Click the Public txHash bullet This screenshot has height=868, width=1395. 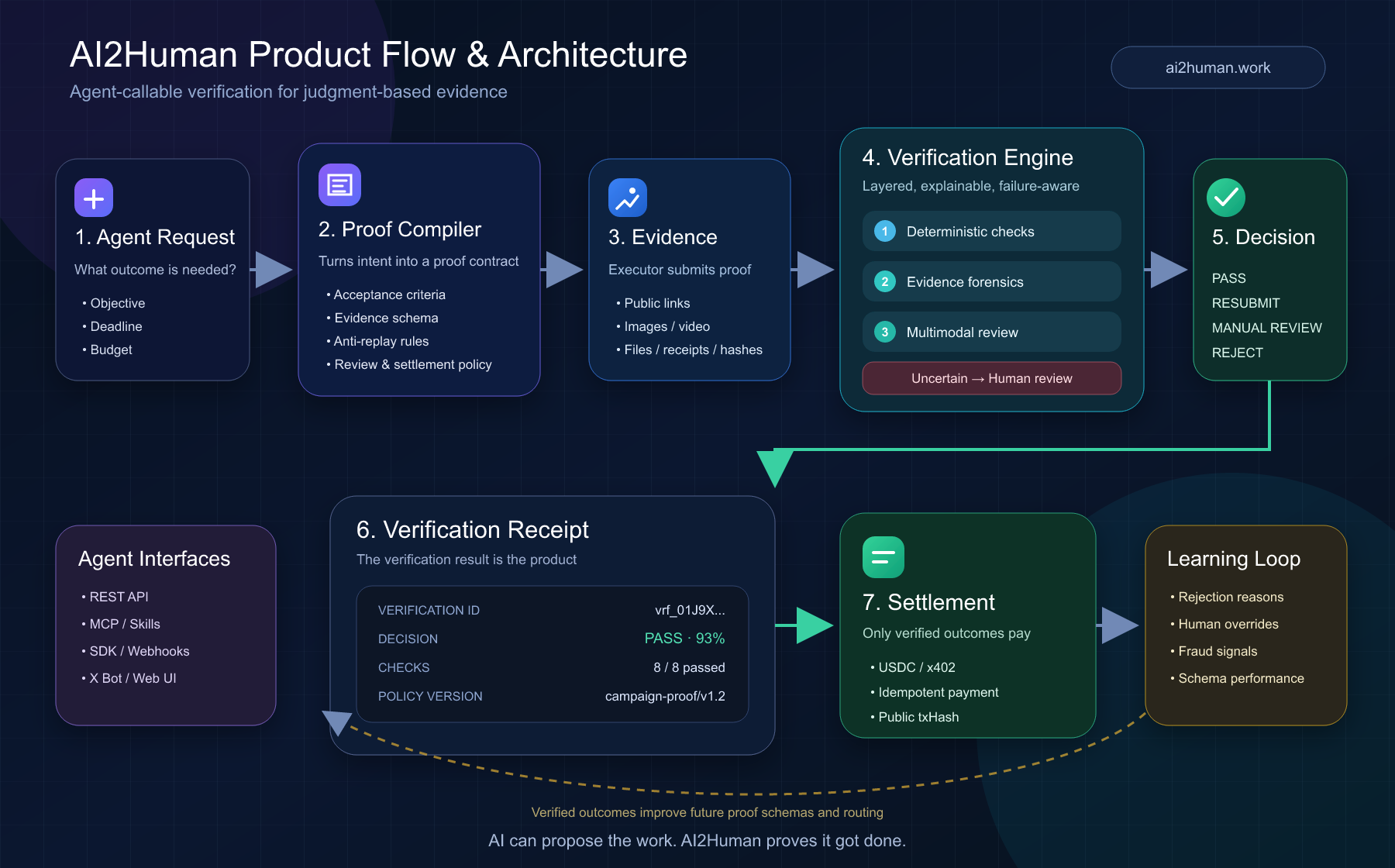click(914, 717)
